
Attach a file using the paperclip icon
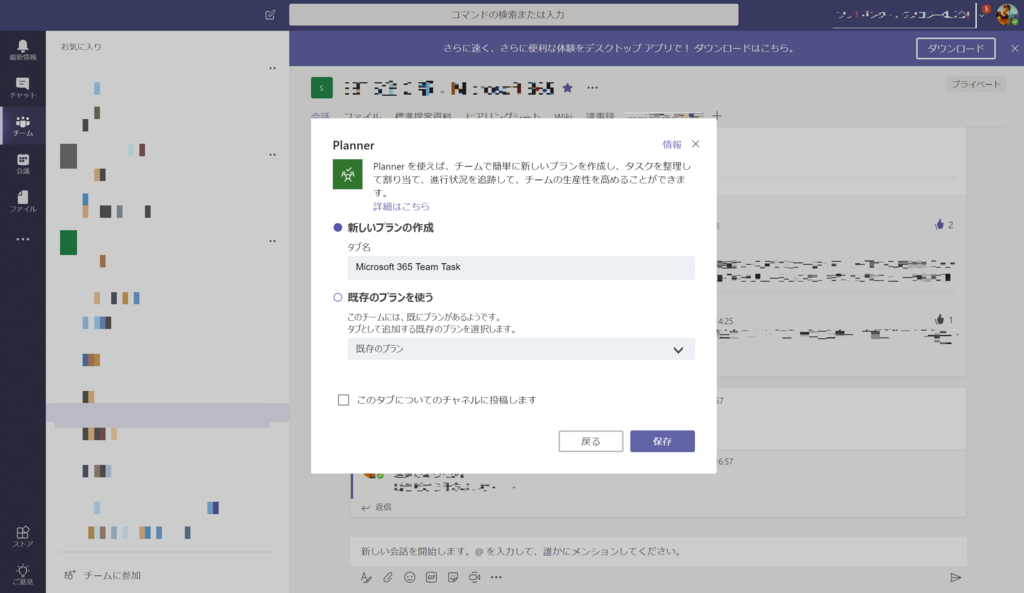point(388,577)
